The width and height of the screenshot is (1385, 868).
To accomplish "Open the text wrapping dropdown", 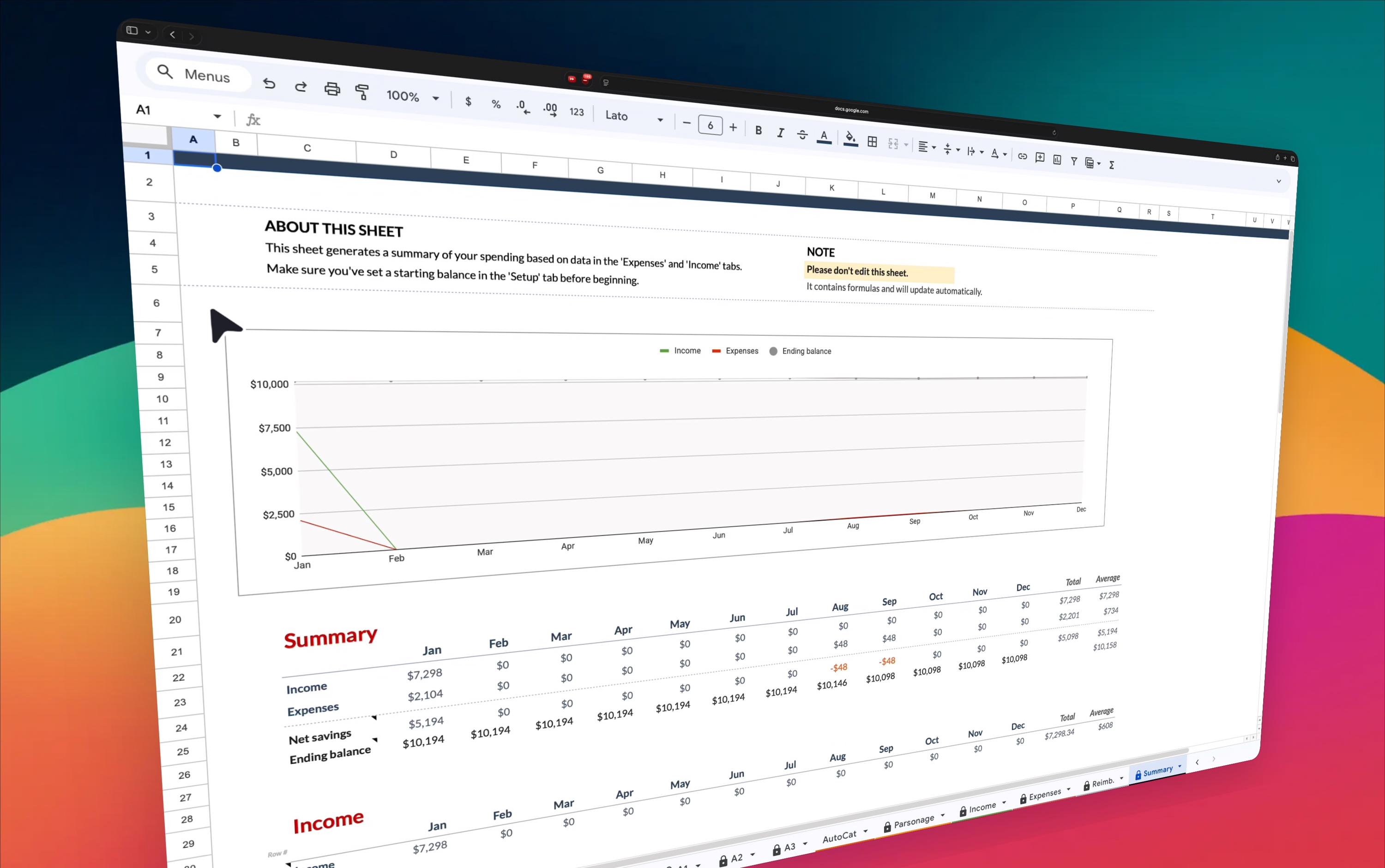I will [x=975, y=151].
